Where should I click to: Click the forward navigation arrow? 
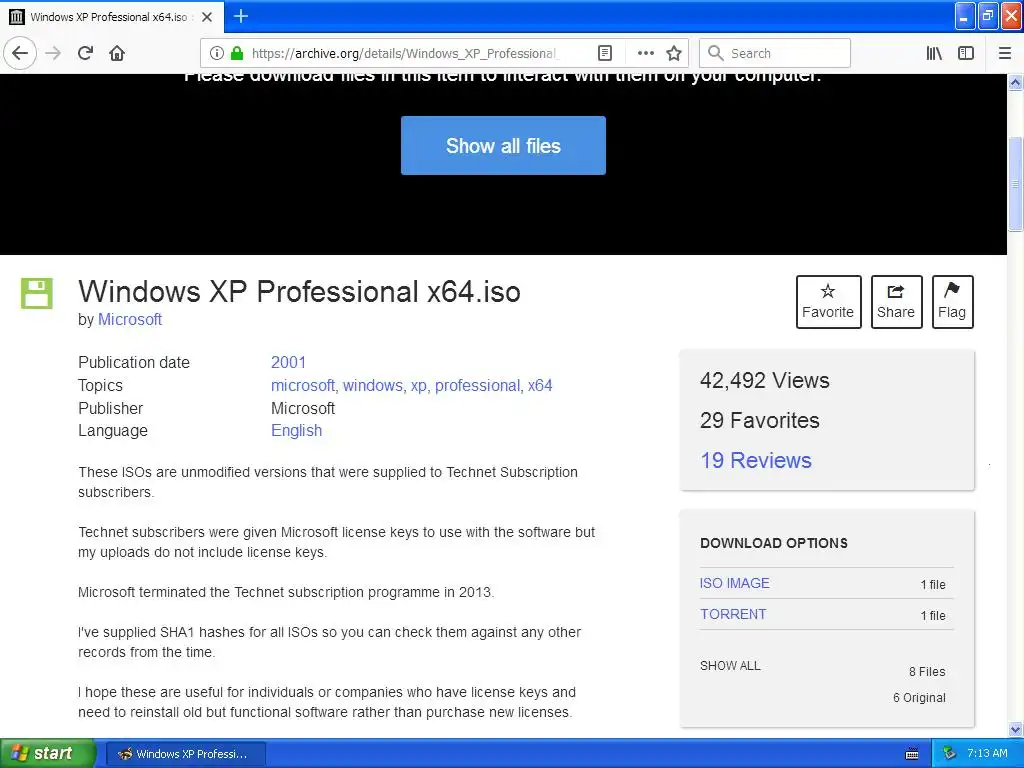click(x=54, y=53)
